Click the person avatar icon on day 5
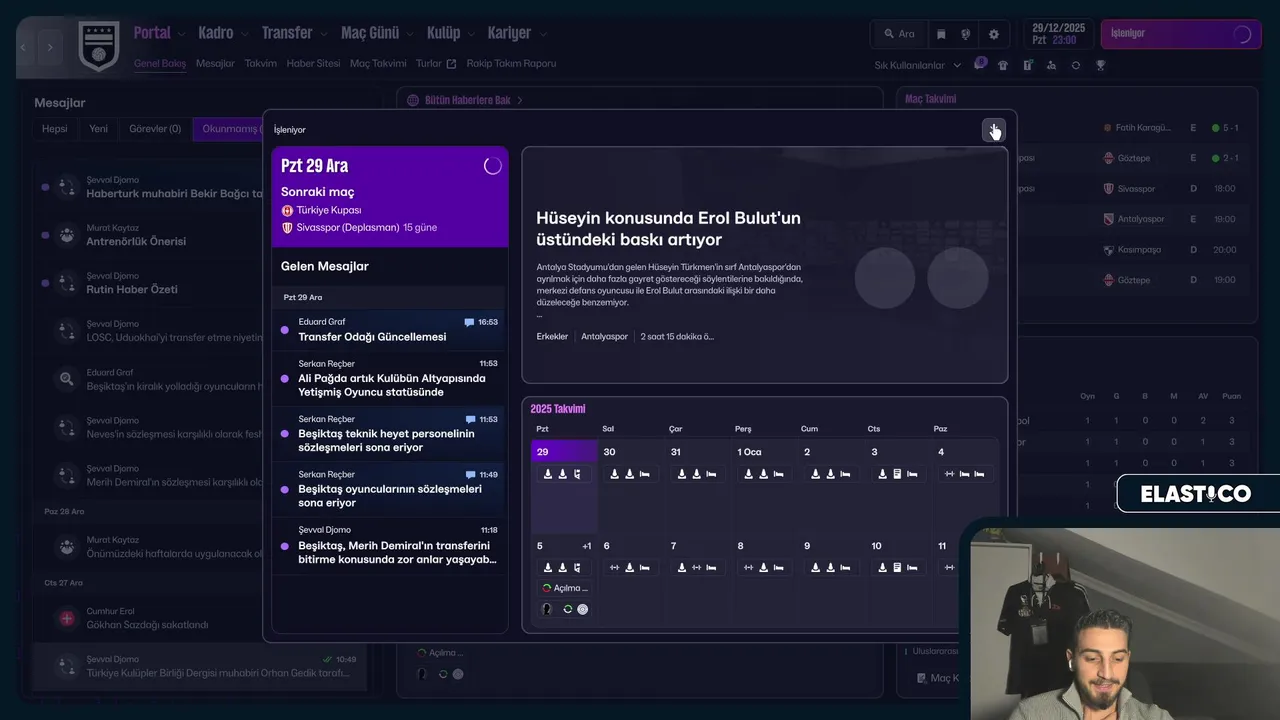 [547, 609]
